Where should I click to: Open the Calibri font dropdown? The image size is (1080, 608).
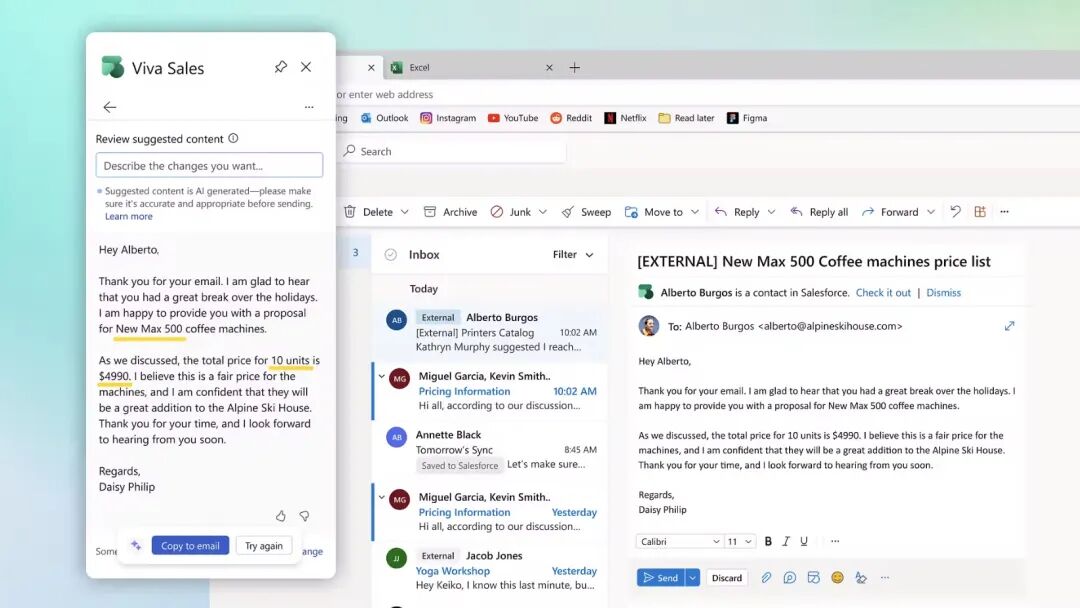tap(679, 541)
